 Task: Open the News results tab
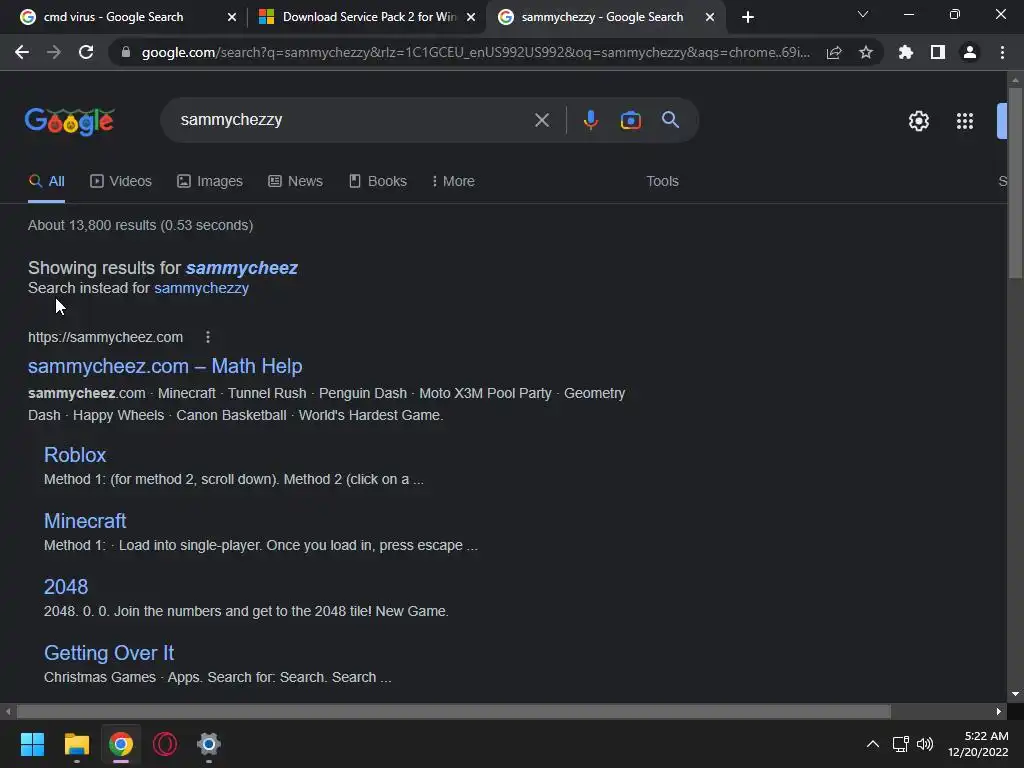click(295, 181)
